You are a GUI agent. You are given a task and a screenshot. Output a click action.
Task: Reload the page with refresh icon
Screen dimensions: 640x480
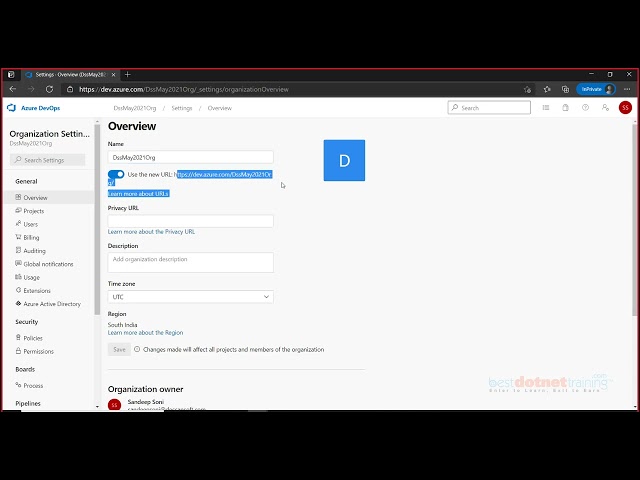49,89
